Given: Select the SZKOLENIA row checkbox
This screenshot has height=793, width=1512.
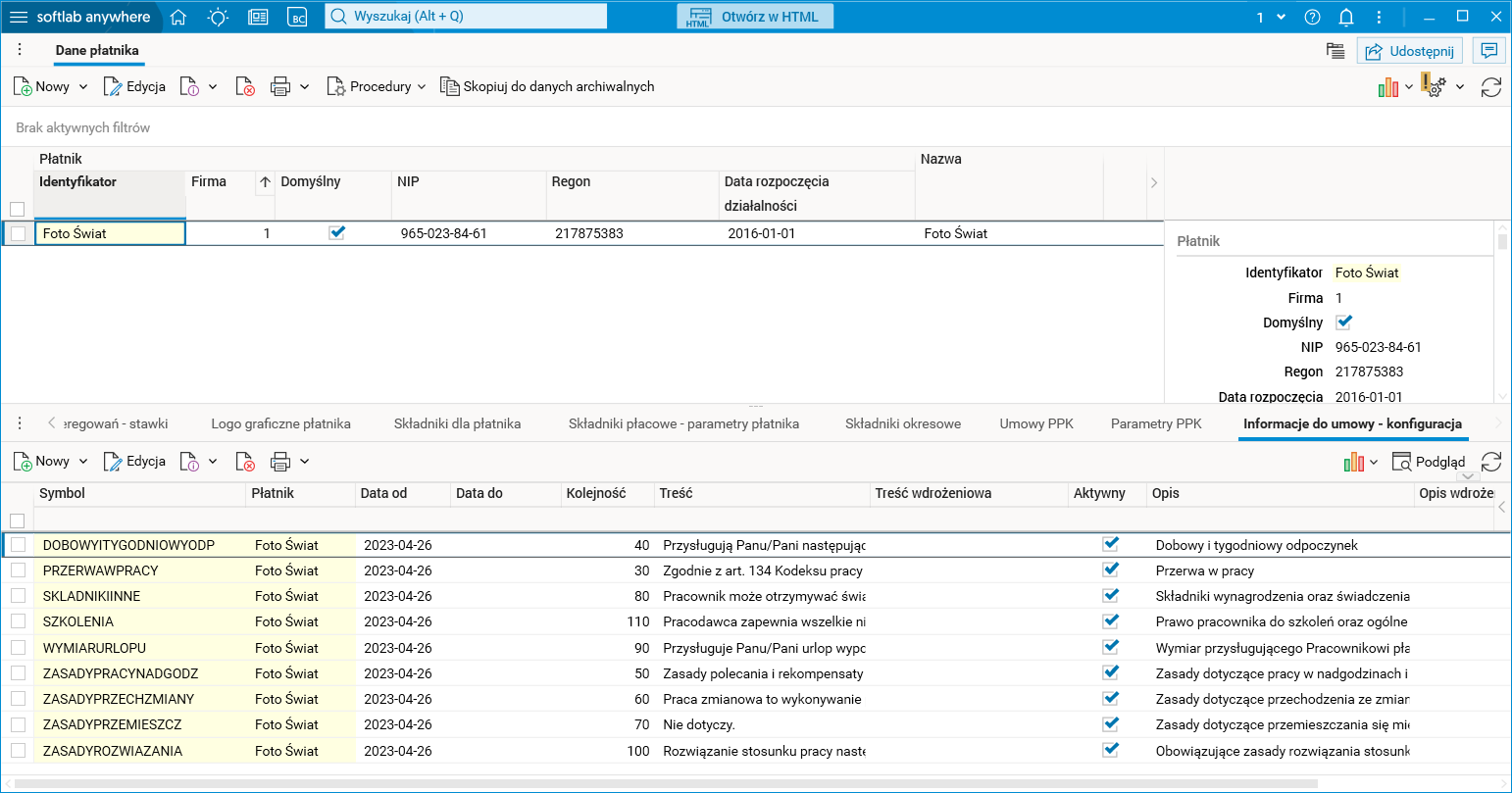Looking at the screenshot, I should coord(18,621).
